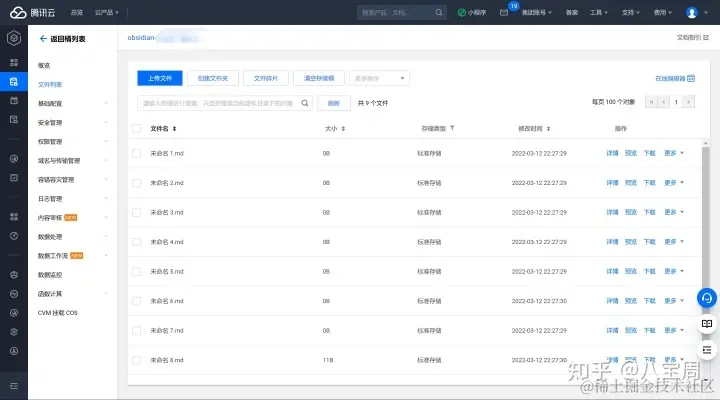Check the box for 未命名 4.md
Screen dimensions: 720x400
pos(136,242)
